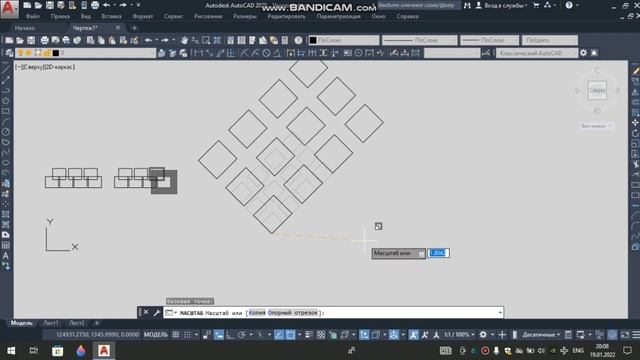Toggle polar tracking in status bar
Screen dimensions: 640x360
click(242, 335)
